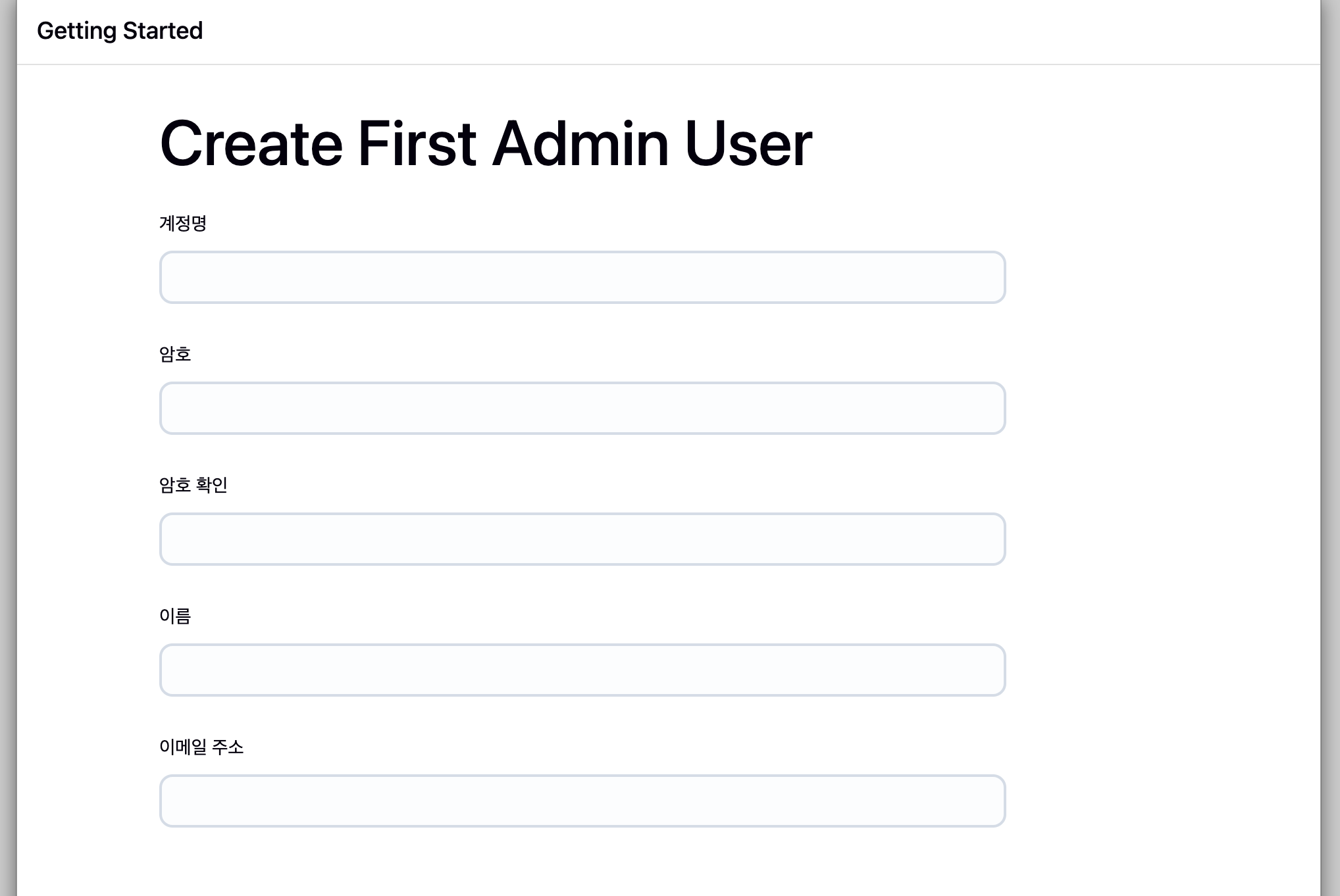Image resolution: width=1340 pixels, height=896 pixels.
Task: Click the 계정명 field label
Action: [183, 224]
